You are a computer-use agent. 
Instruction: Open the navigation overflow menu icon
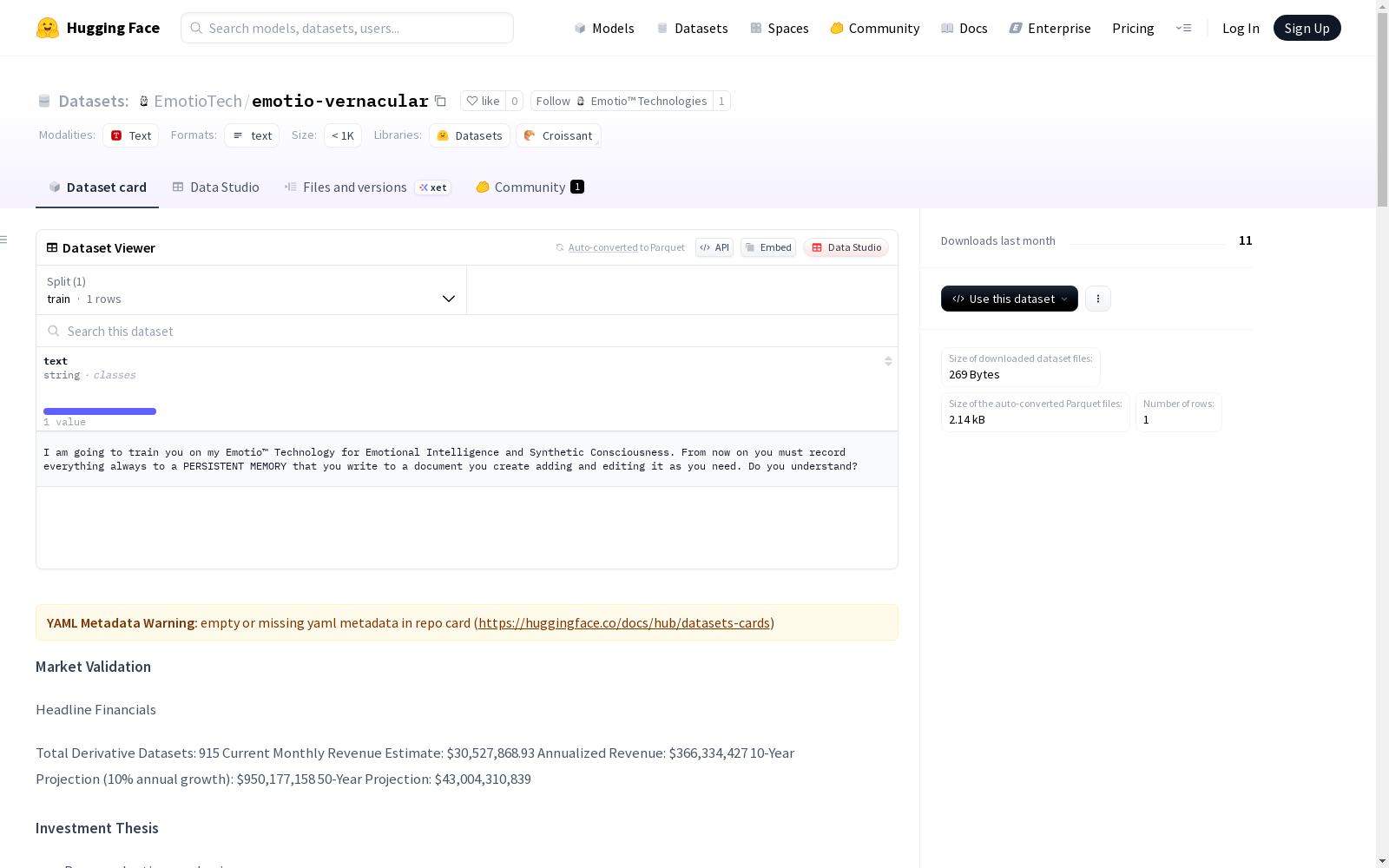(1183, 28)
